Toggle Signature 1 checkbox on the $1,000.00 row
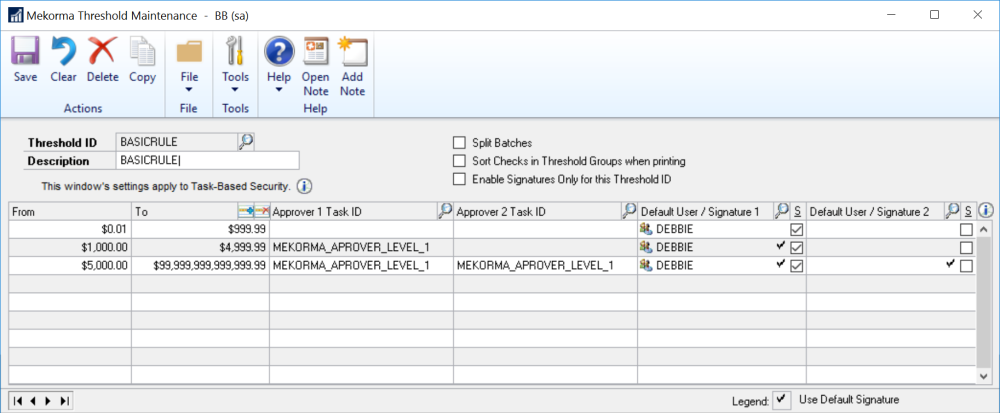Viewport: 1000px width, 413px height. tap(797, 248)
